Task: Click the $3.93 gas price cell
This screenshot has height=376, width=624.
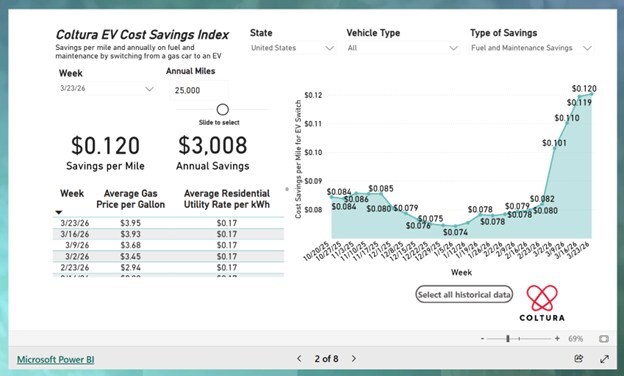Action: pos(131,234)
